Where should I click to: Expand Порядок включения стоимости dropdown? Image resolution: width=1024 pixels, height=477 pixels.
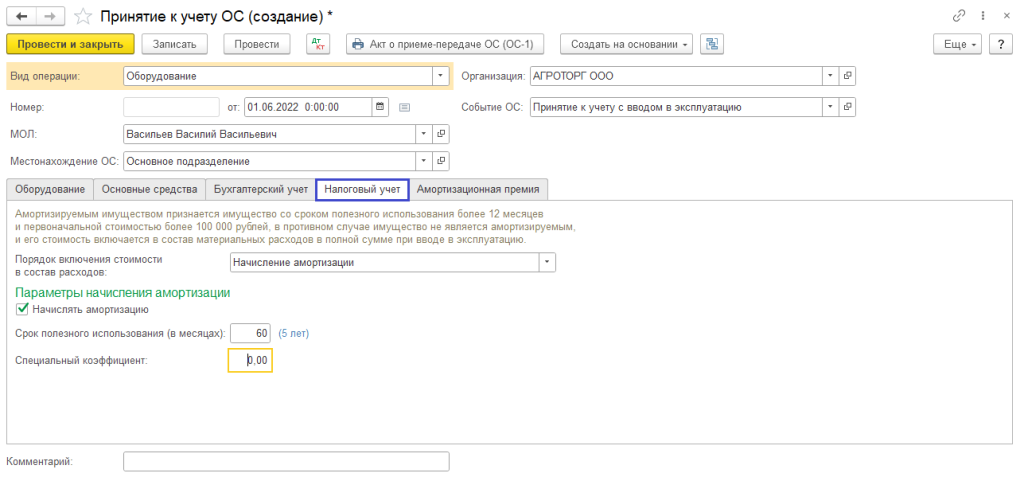tap(546, 263)
